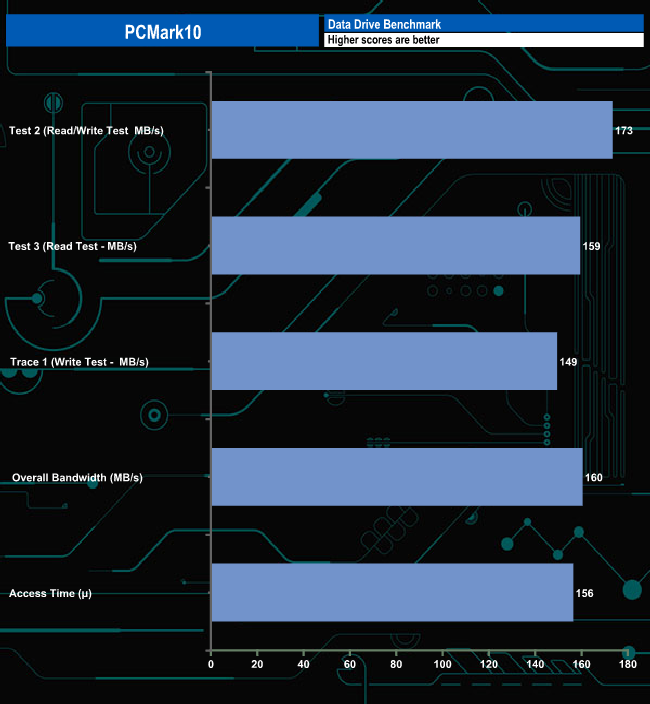Select the Access Time (µ) label
The width and height of the screenshot is (650, 704).
pos(50,594)
